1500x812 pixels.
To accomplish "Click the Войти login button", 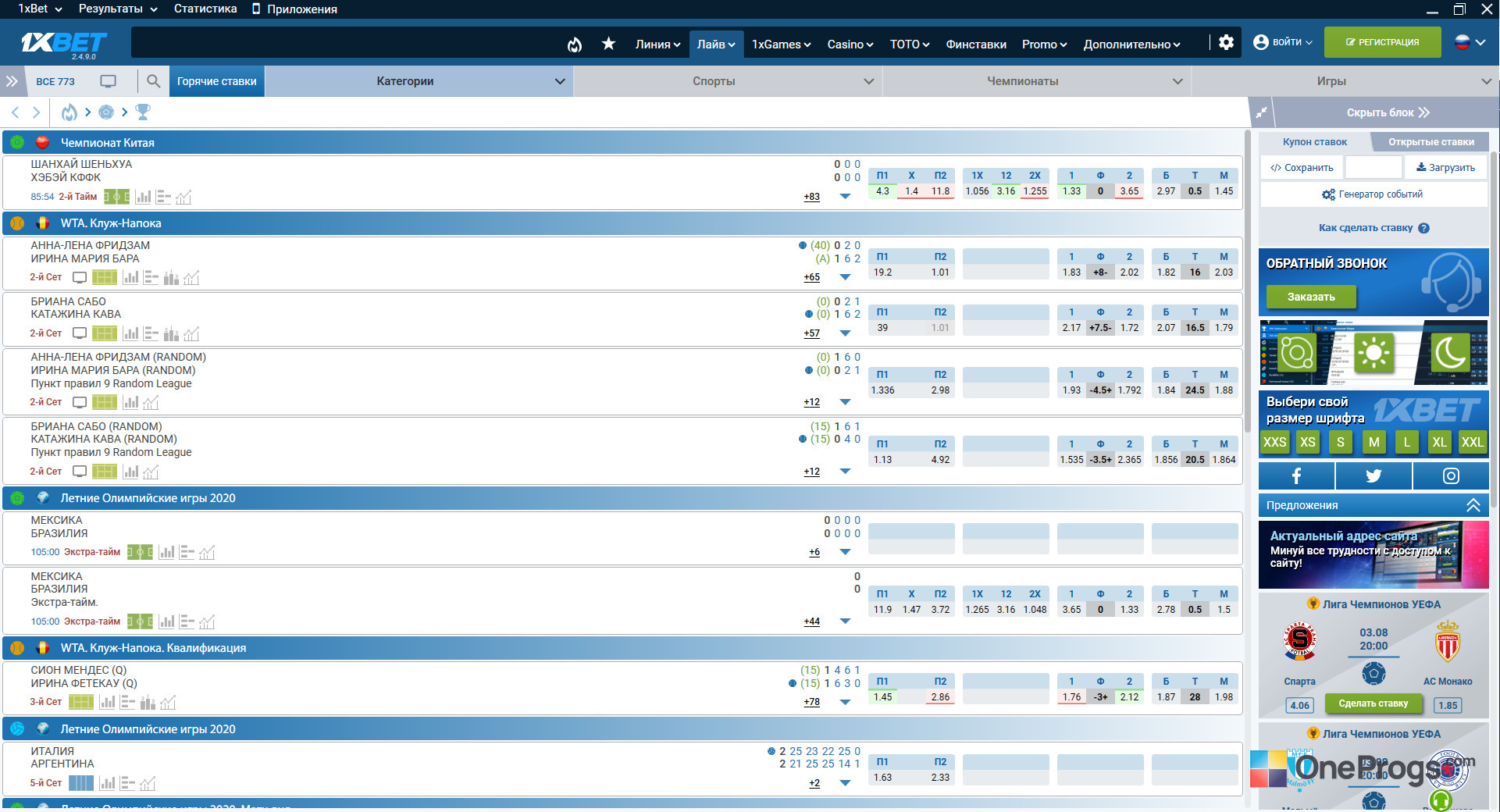I will [1283, 42].
